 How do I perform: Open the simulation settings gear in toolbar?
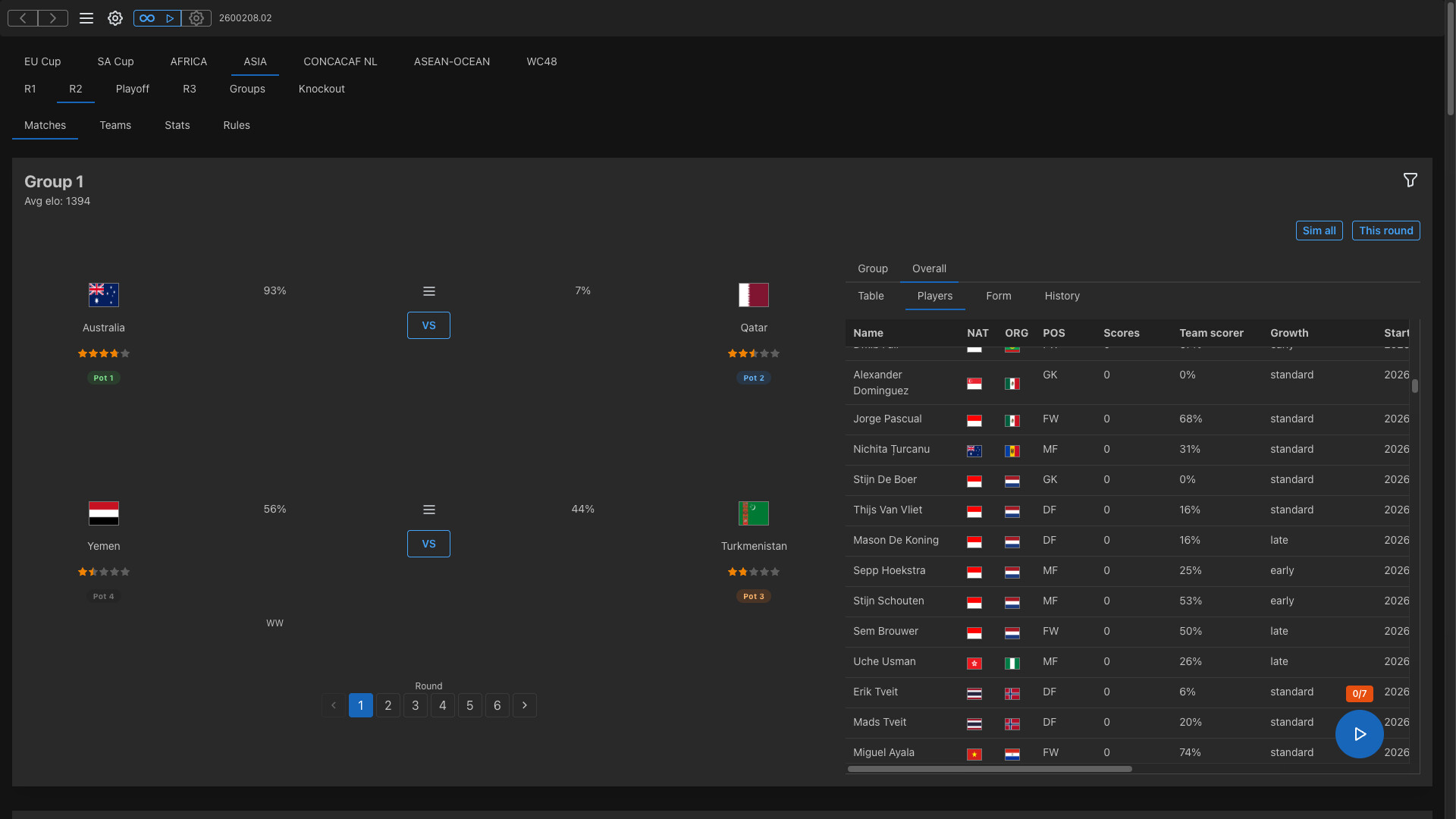(x=196, y=17)
